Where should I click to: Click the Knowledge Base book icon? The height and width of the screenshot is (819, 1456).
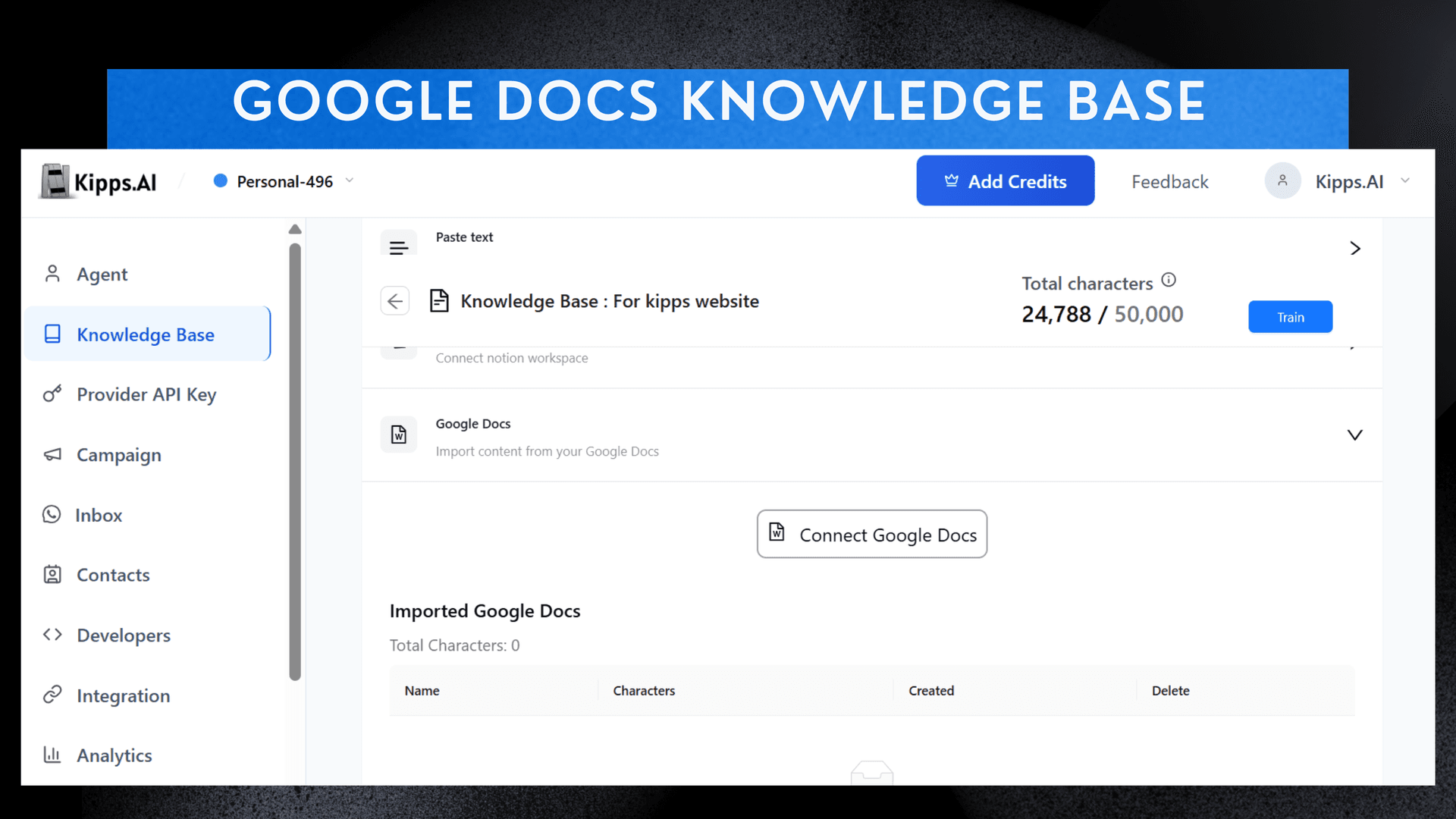pos(52,334)
